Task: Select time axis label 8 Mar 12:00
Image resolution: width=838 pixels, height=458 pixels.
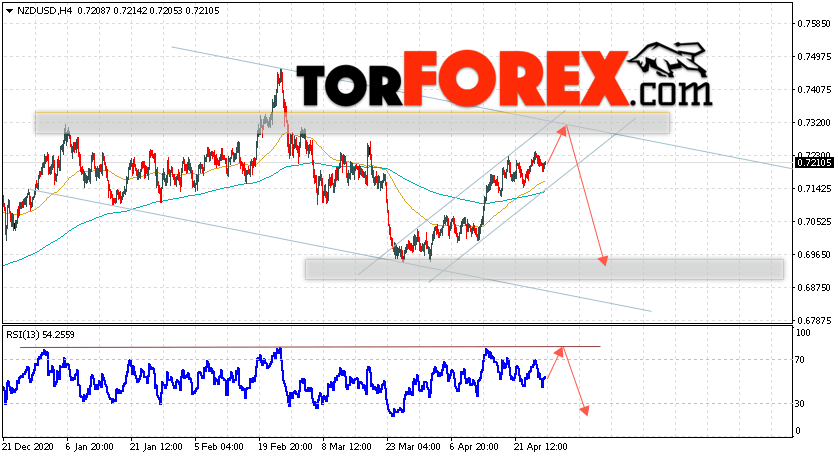Action: [x=347, y=447]
